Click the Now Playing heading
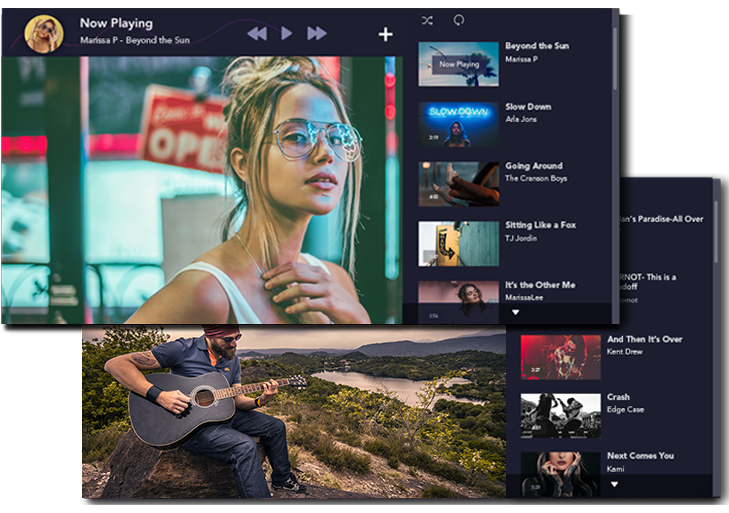This screenshot has width=729, height=513. [x=116, y=23]
